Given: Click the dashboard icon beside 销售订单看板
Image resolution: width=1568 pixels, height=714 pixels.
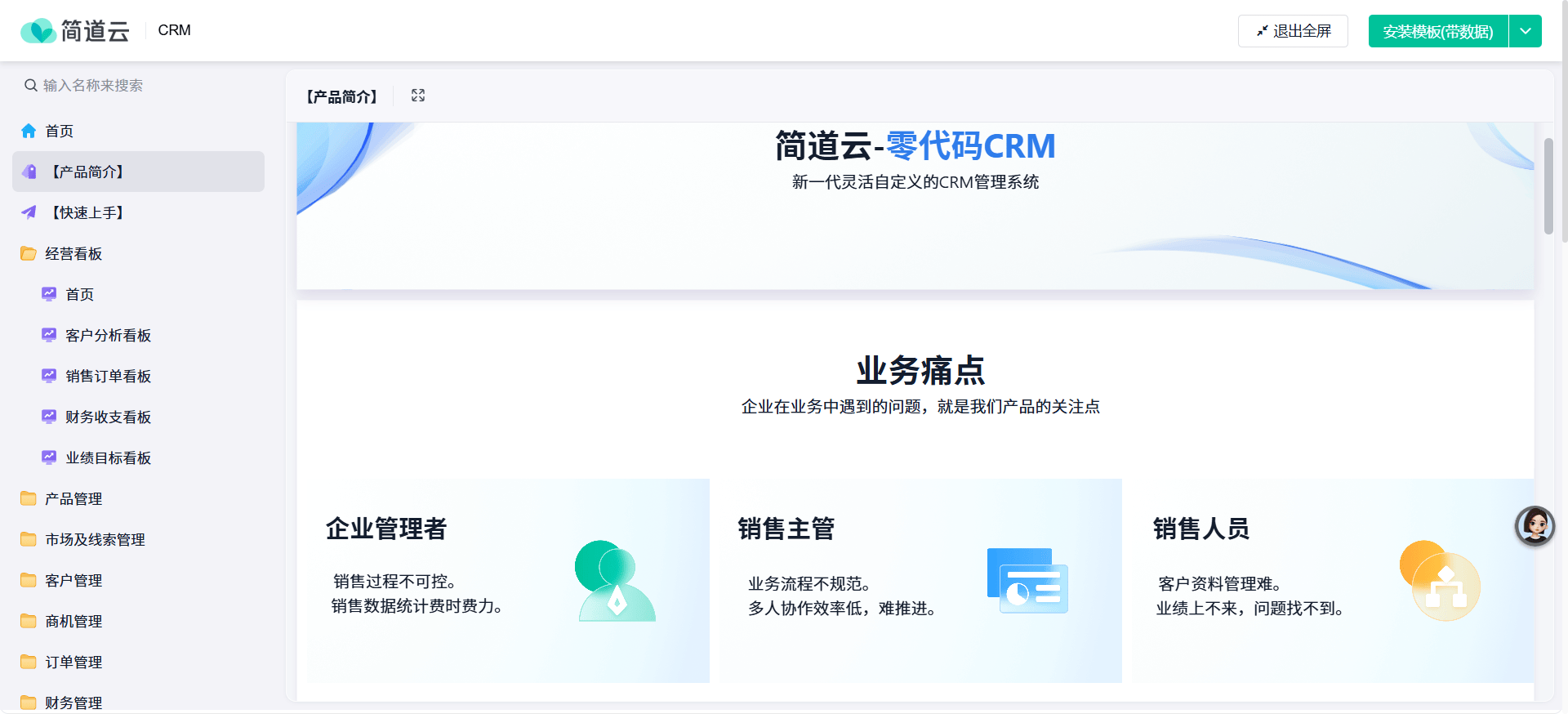Looking at the screenshot, I should [49, 376].
